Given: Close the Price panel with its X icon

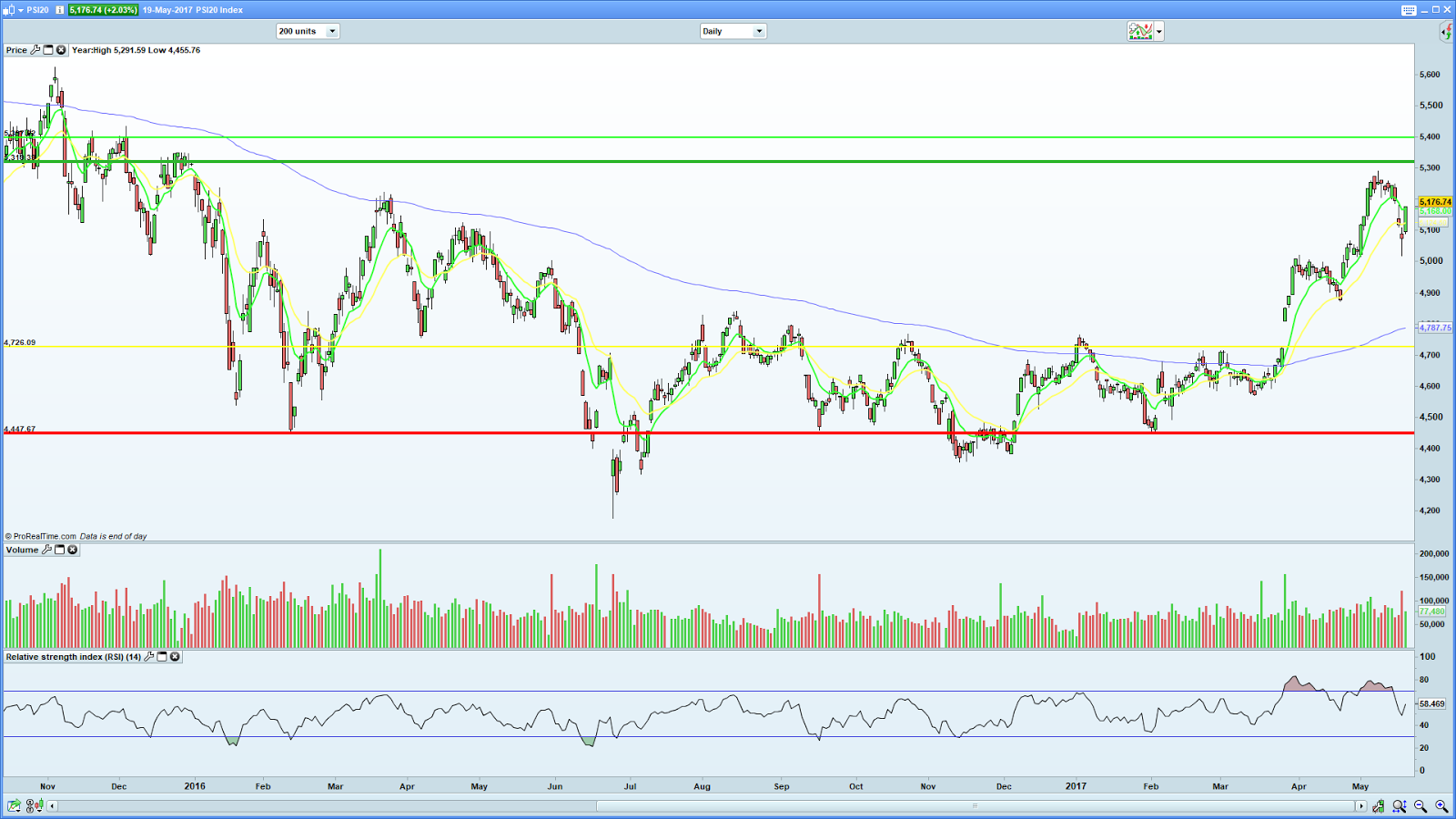Looking at the screenshot, I should [x=61, y=50].
